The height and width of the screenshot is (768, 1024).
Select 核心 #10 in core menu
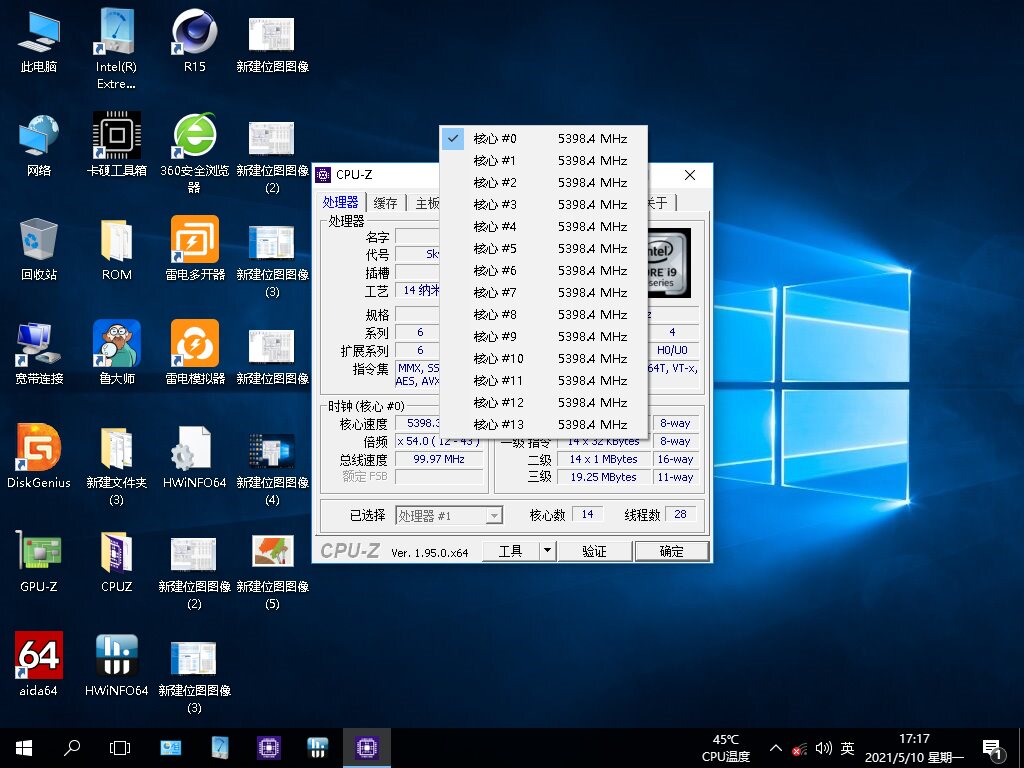(543, 359)
